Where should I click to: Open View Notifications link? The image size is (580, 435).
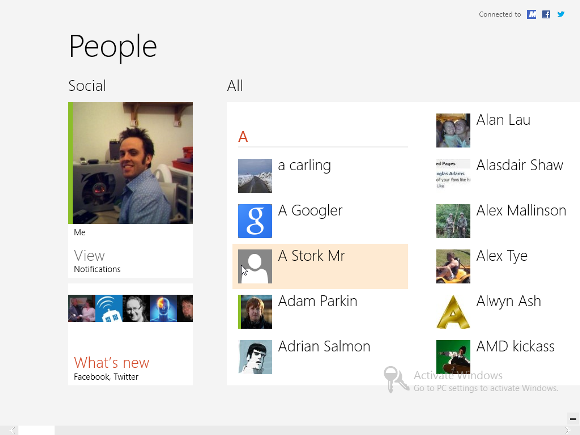click(97, 261)
